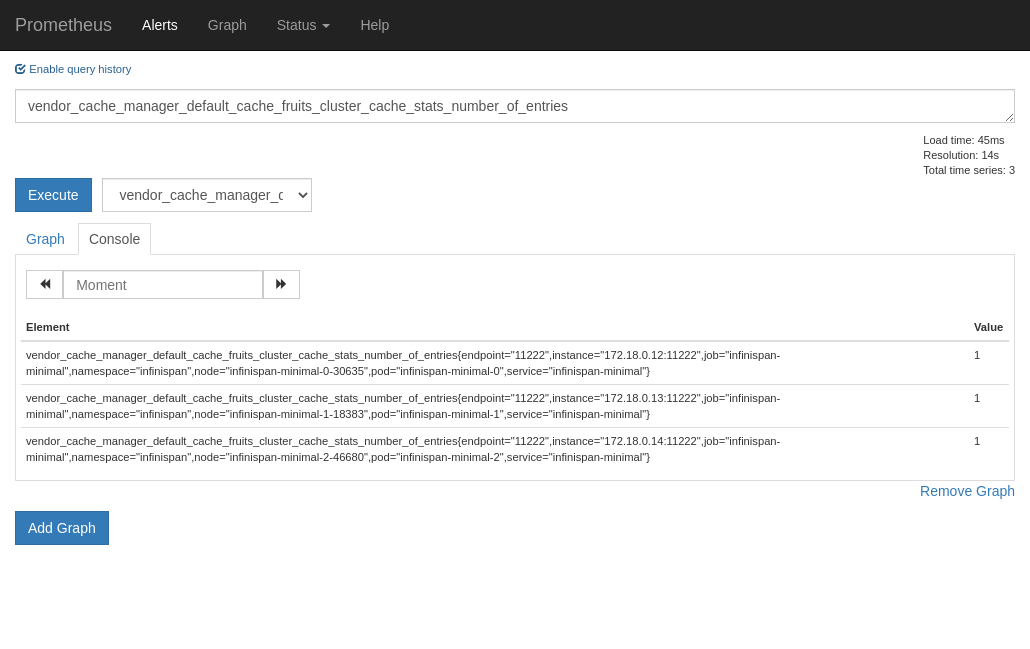This screenshot has width=1030, height=649.
Task: Select the infinispan-minimal-0 metric result row
Action: (x=403, y=363)
